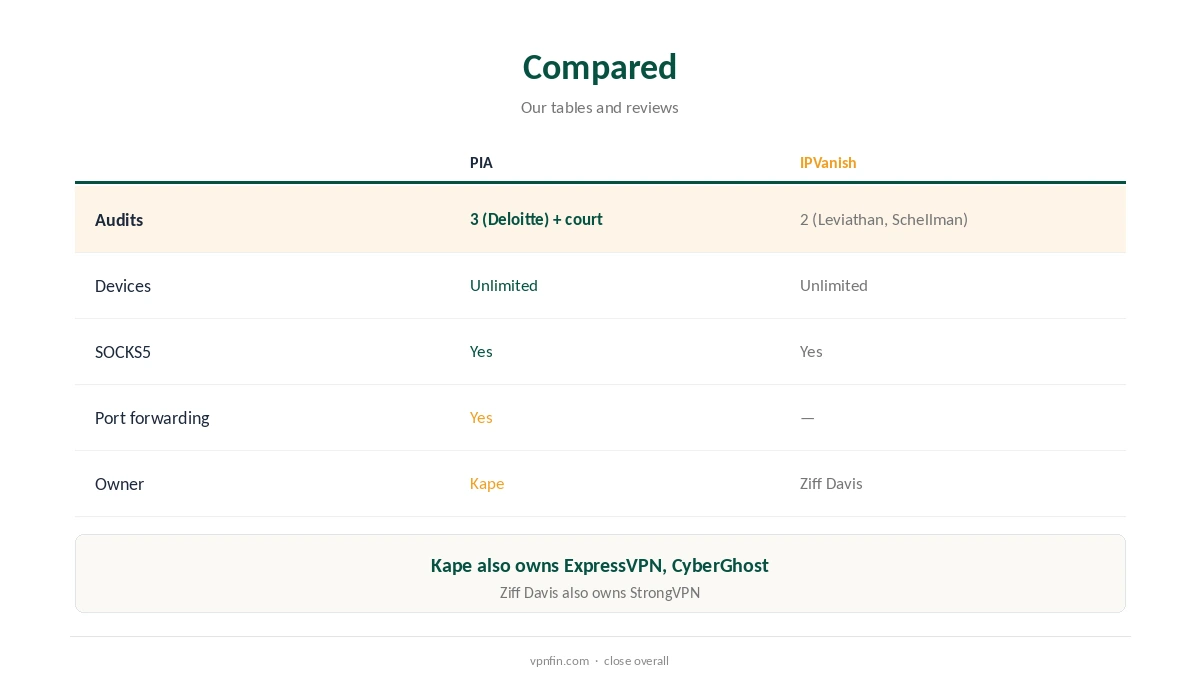The width and height of the screenshot is (1200, 680).
Task: Click '2 (Leviathan, Schellman)' cell
Action: tap(884, 219)
